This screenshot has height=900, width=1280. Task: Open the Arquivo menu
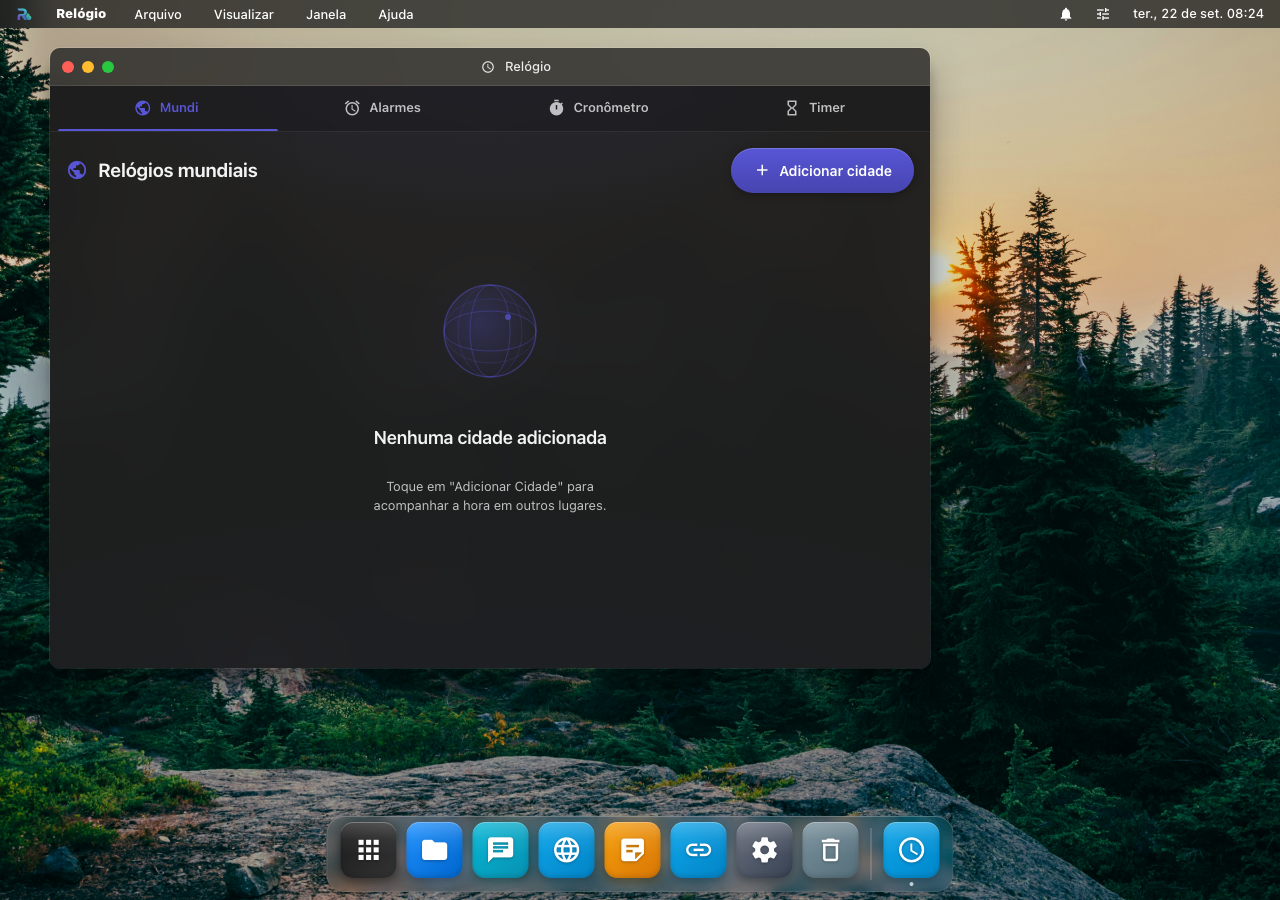coord(158,14)
